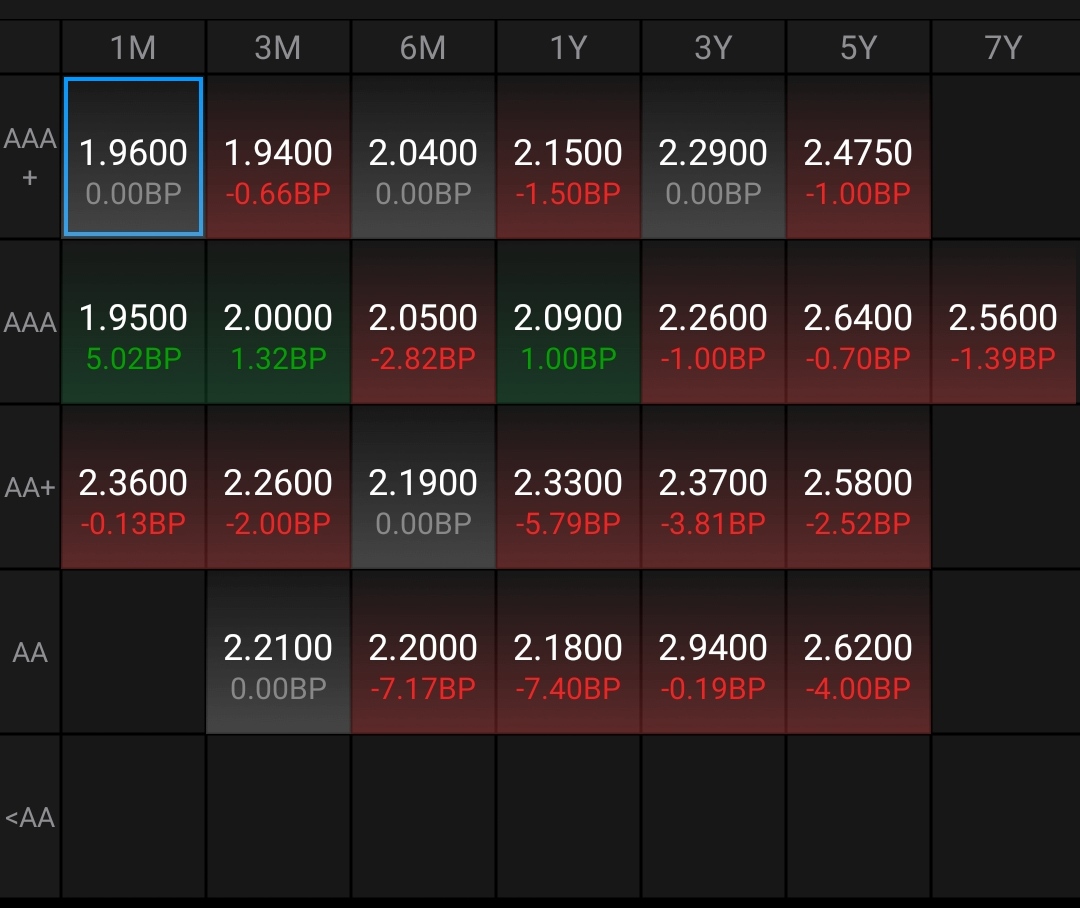Click the AA+ rating row label
The image size is (1080, 908).
click(x=30, y=487)
